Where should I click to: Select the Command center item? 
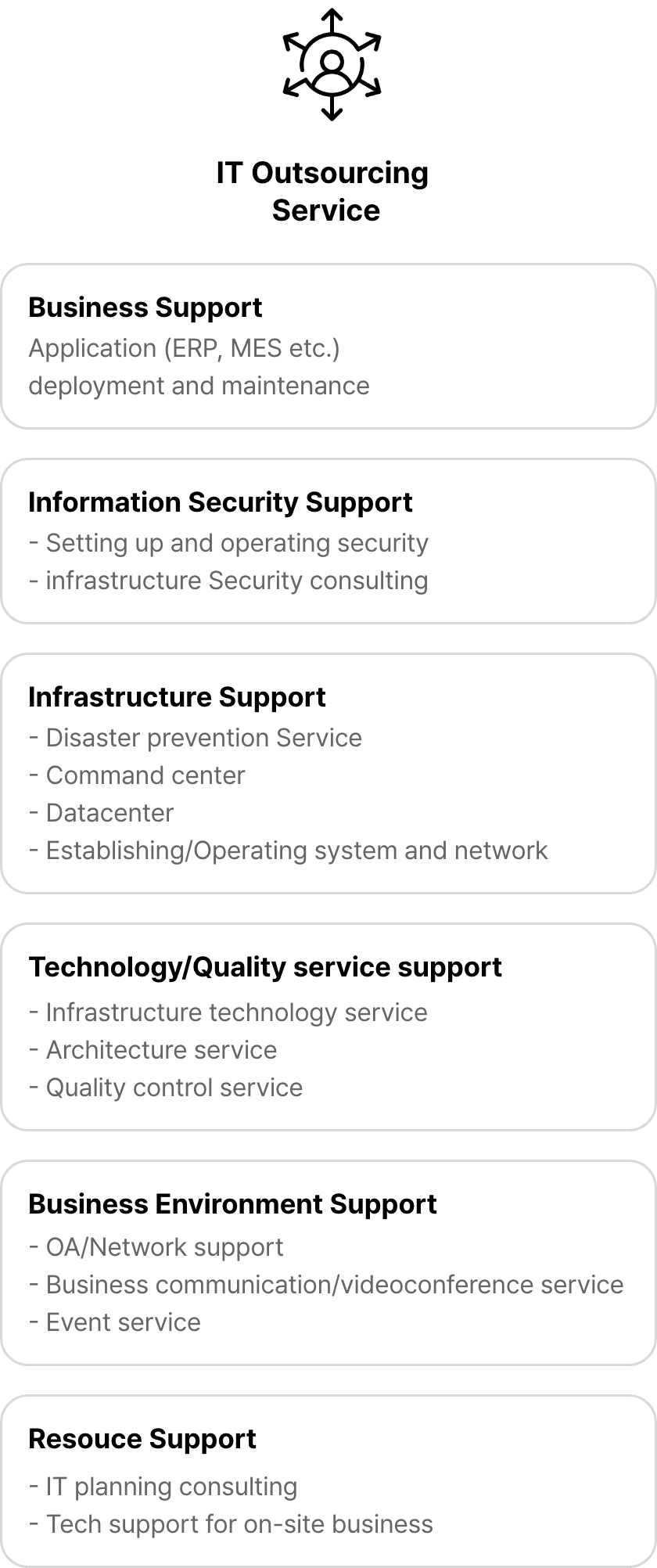tap(137, 775)
